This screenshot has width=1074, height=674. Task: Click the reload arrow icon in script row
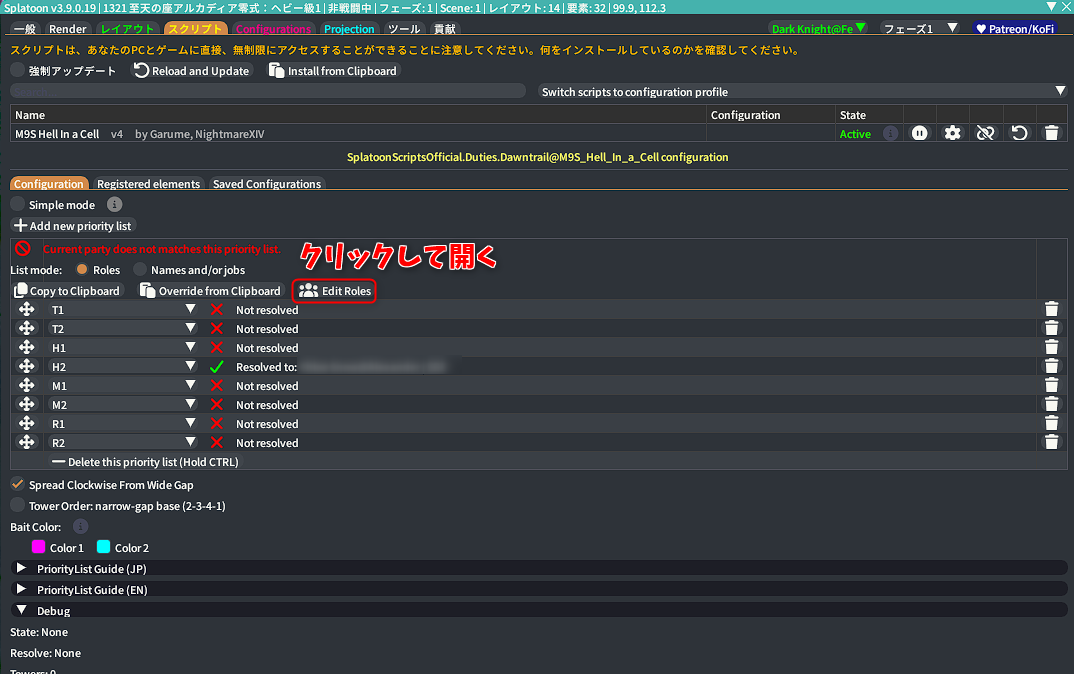pos(1019,133)
